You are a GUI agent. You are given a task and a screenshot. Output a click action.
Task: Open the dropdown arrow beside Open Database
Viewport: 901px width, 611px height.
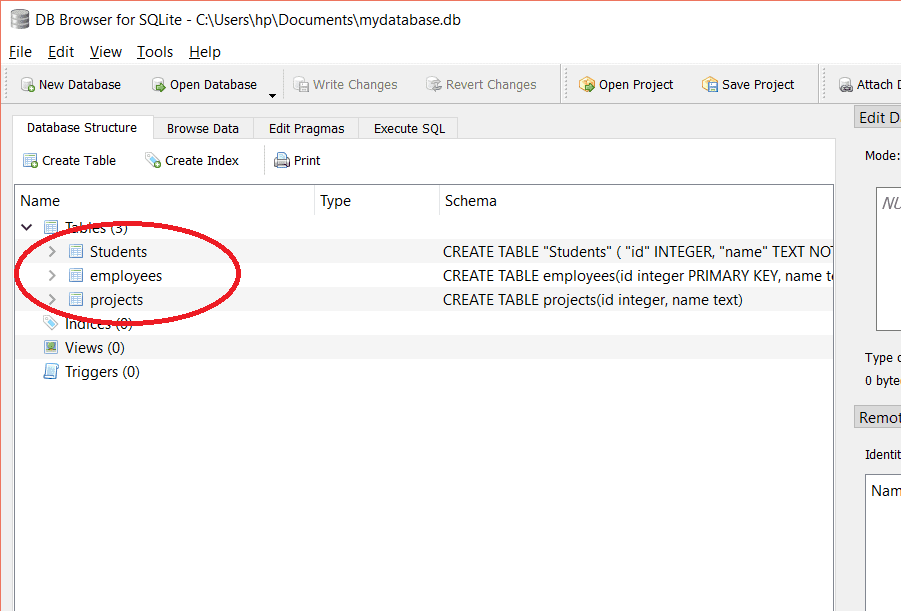(x=272, y=96)
